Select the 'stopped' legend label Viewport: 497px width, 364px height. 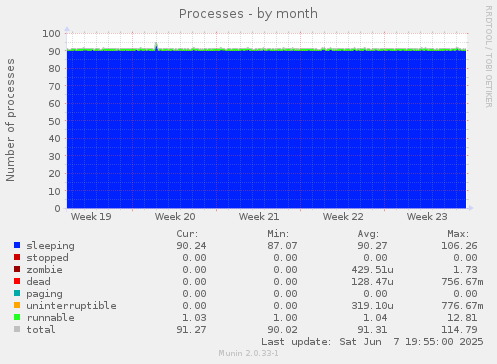pos(47,258)
